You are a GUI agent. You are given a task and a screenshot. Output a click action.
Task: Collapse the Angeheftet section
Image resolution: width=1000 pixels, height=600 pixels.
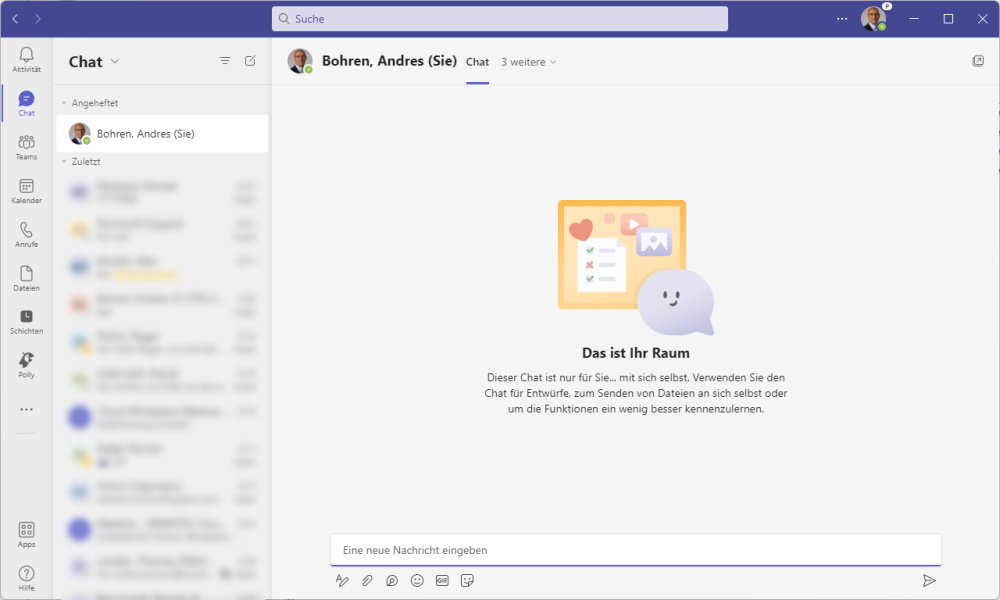tap(91, 103)
